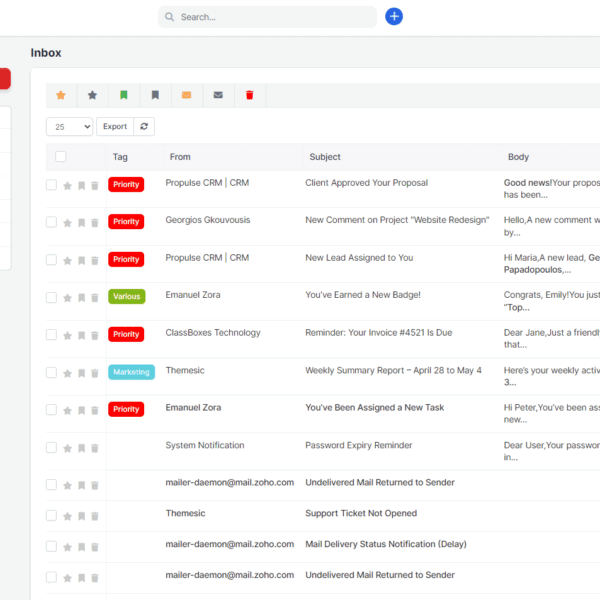
Task: Check the New Lead Assigned to You row
Action: click(x=51, y=260)
